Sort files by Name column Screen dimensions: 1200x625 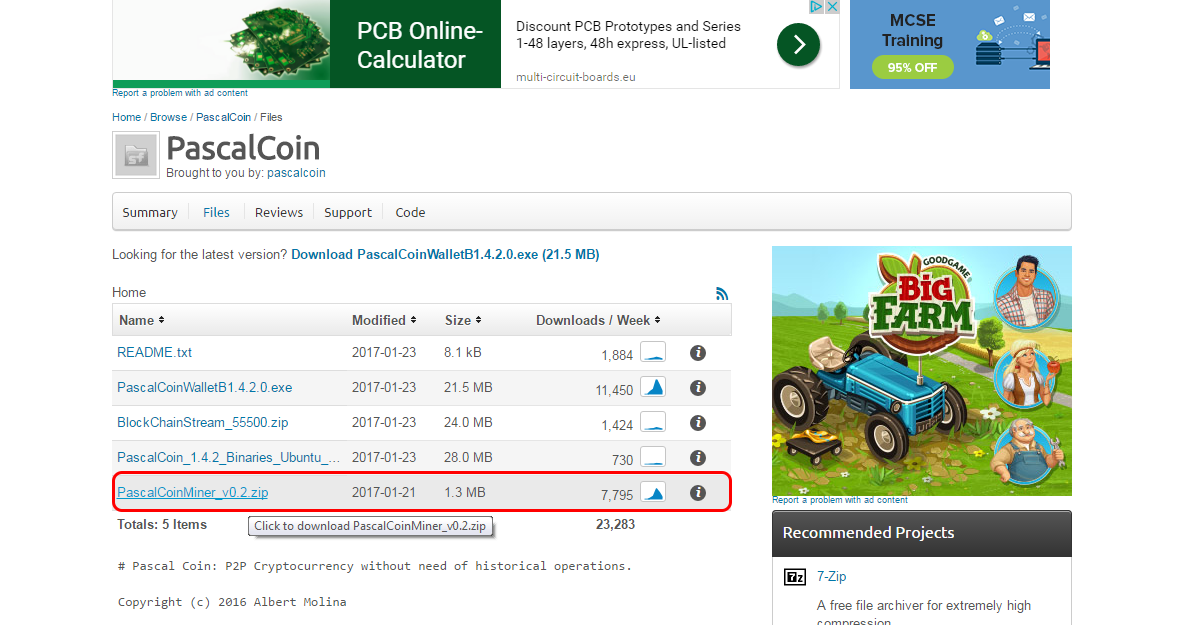coord(141,320)
